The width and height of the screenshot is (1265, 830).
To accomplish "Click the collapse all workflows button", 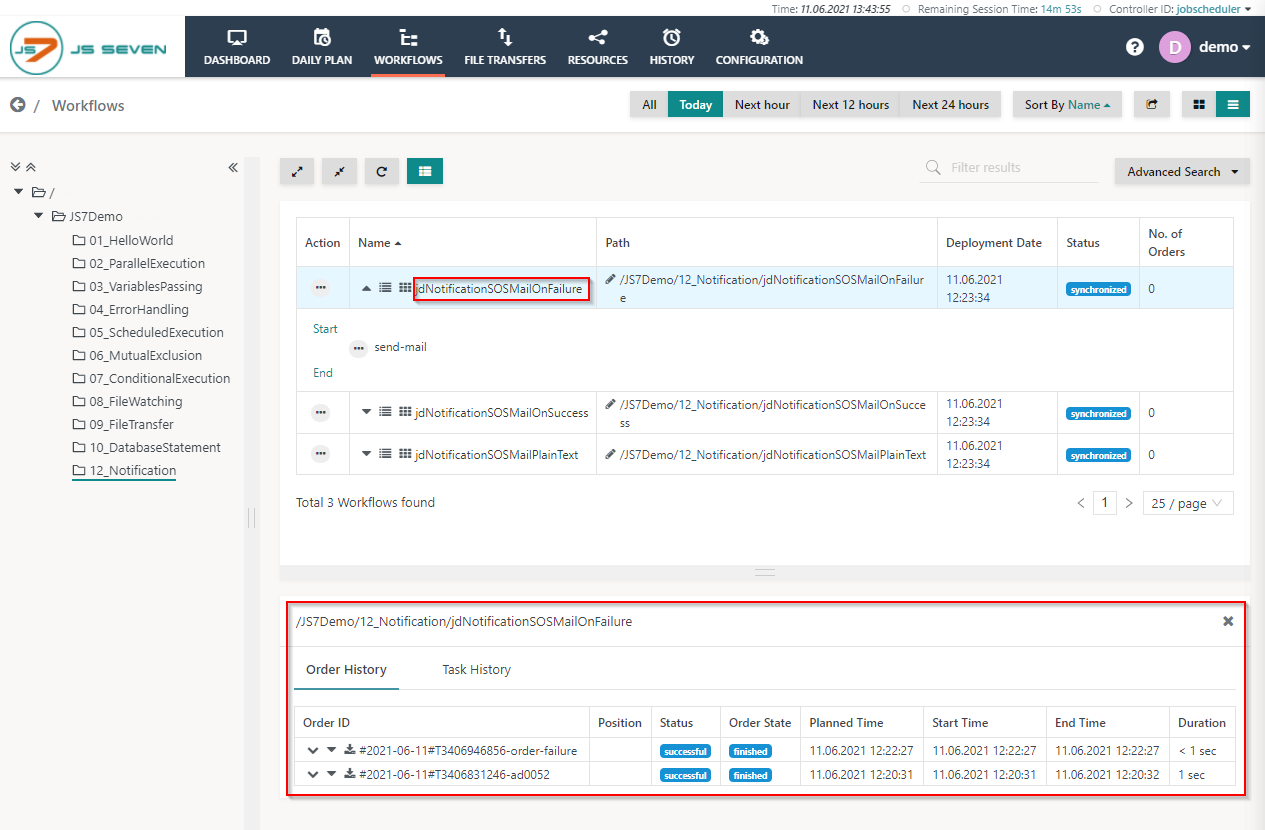I will [x=339, y=171].
